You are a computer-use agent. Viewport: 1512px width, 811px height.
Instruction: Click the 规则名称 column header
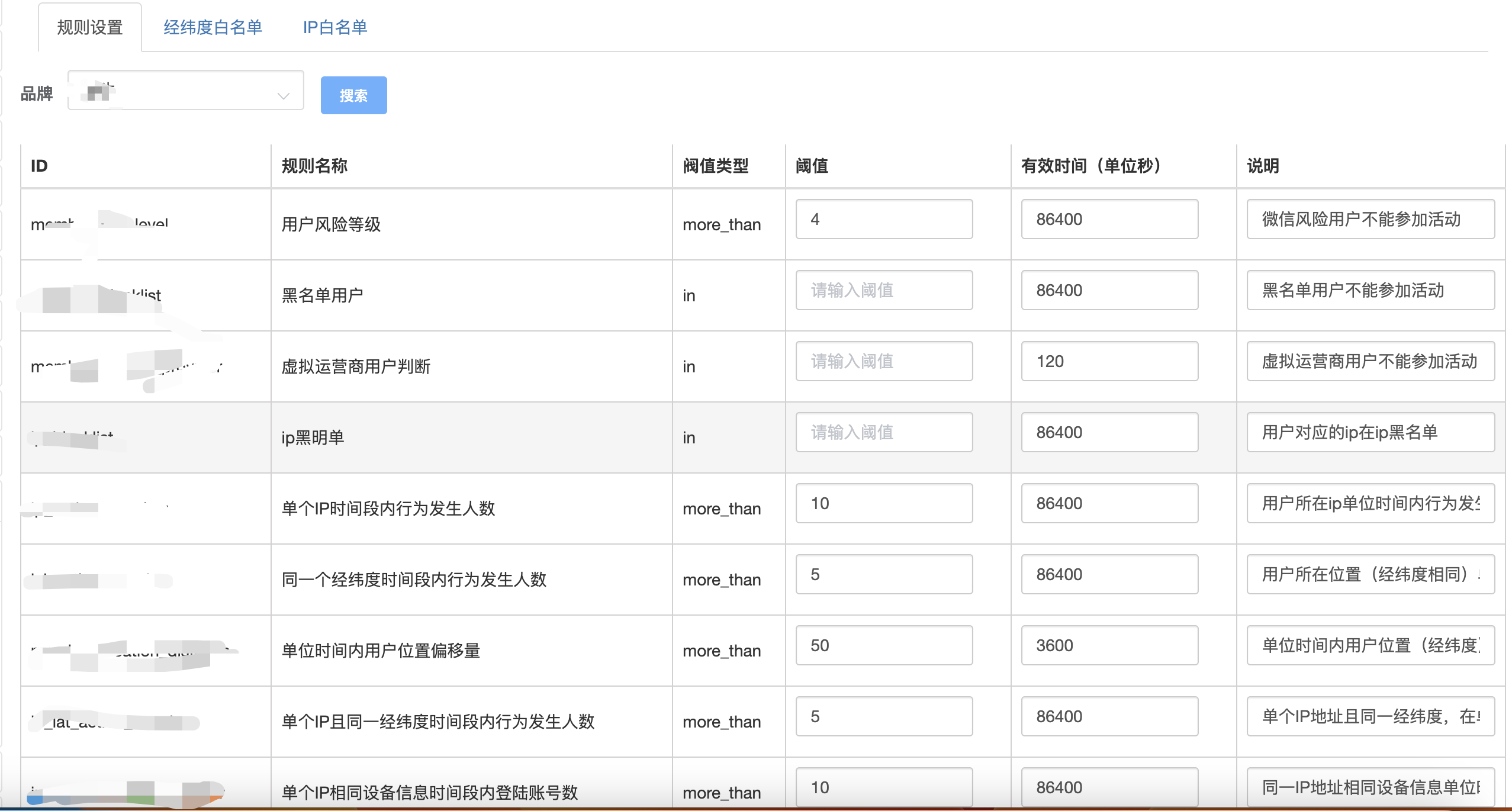314,166
